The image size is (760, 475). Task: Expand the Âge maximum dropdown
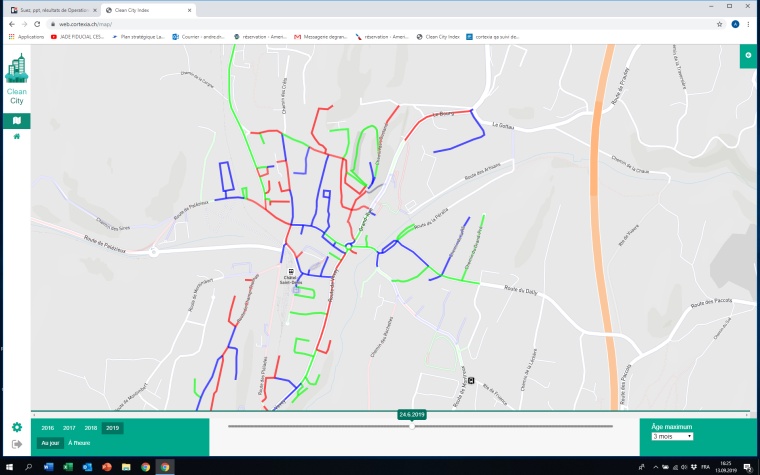coord(671,436)
